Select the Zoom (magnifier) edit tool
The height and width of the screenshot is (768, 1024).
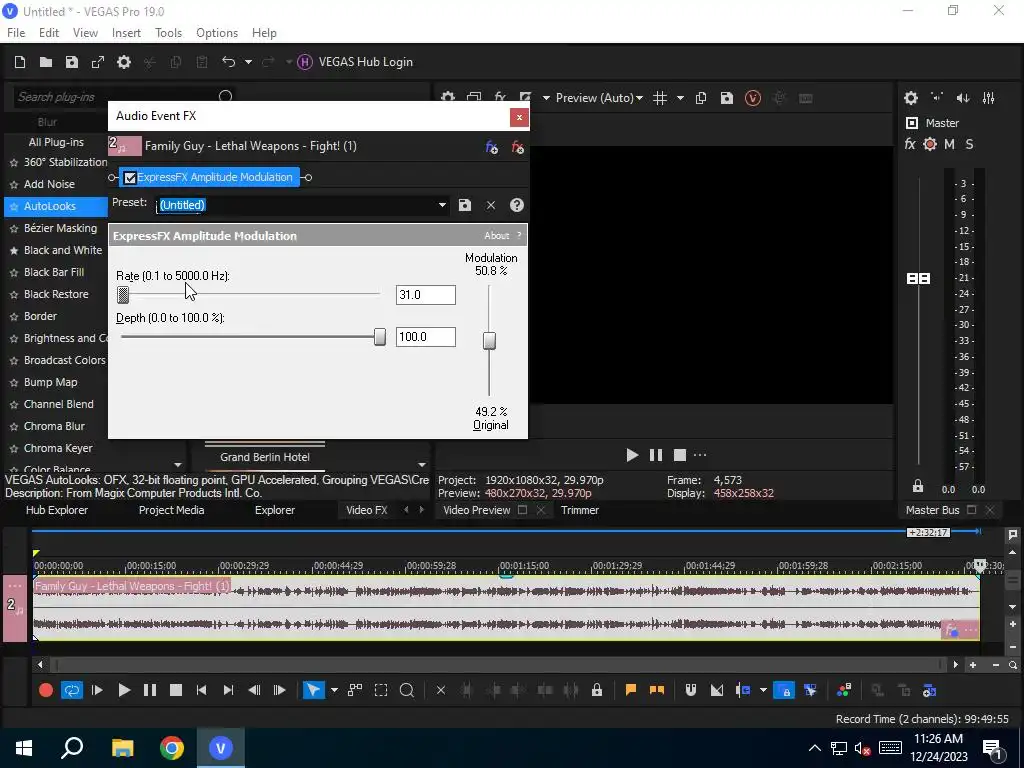pyautogui.click(x=407, y=690)
